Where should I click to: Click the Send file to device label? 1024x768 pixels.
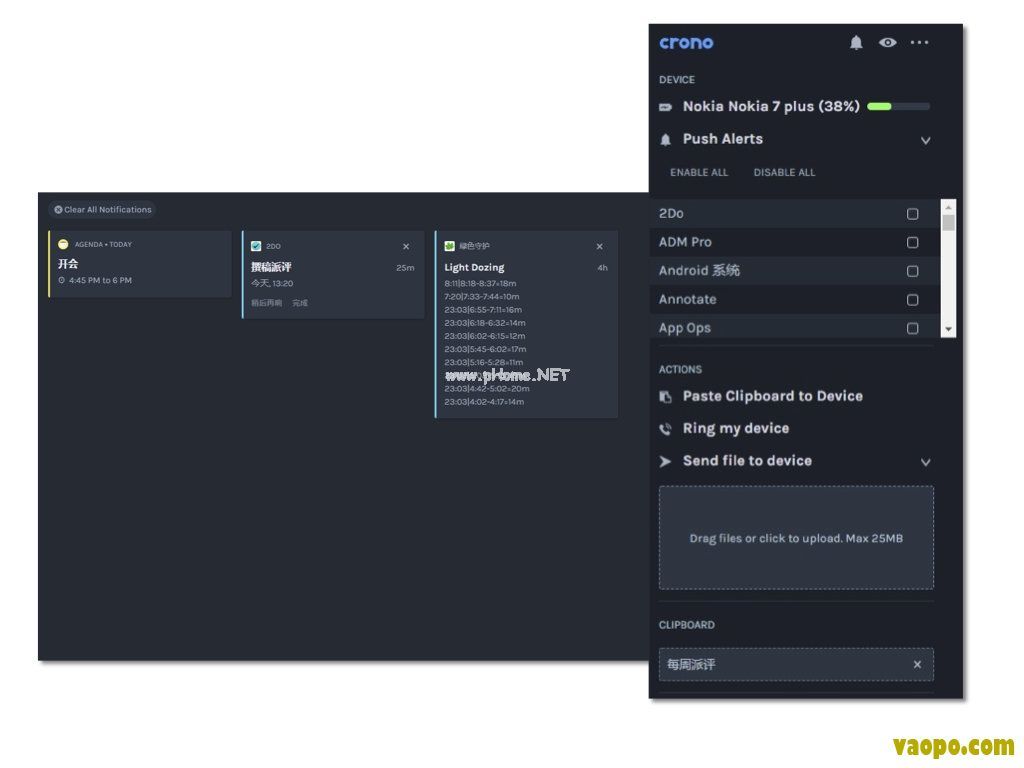point(747,461)
